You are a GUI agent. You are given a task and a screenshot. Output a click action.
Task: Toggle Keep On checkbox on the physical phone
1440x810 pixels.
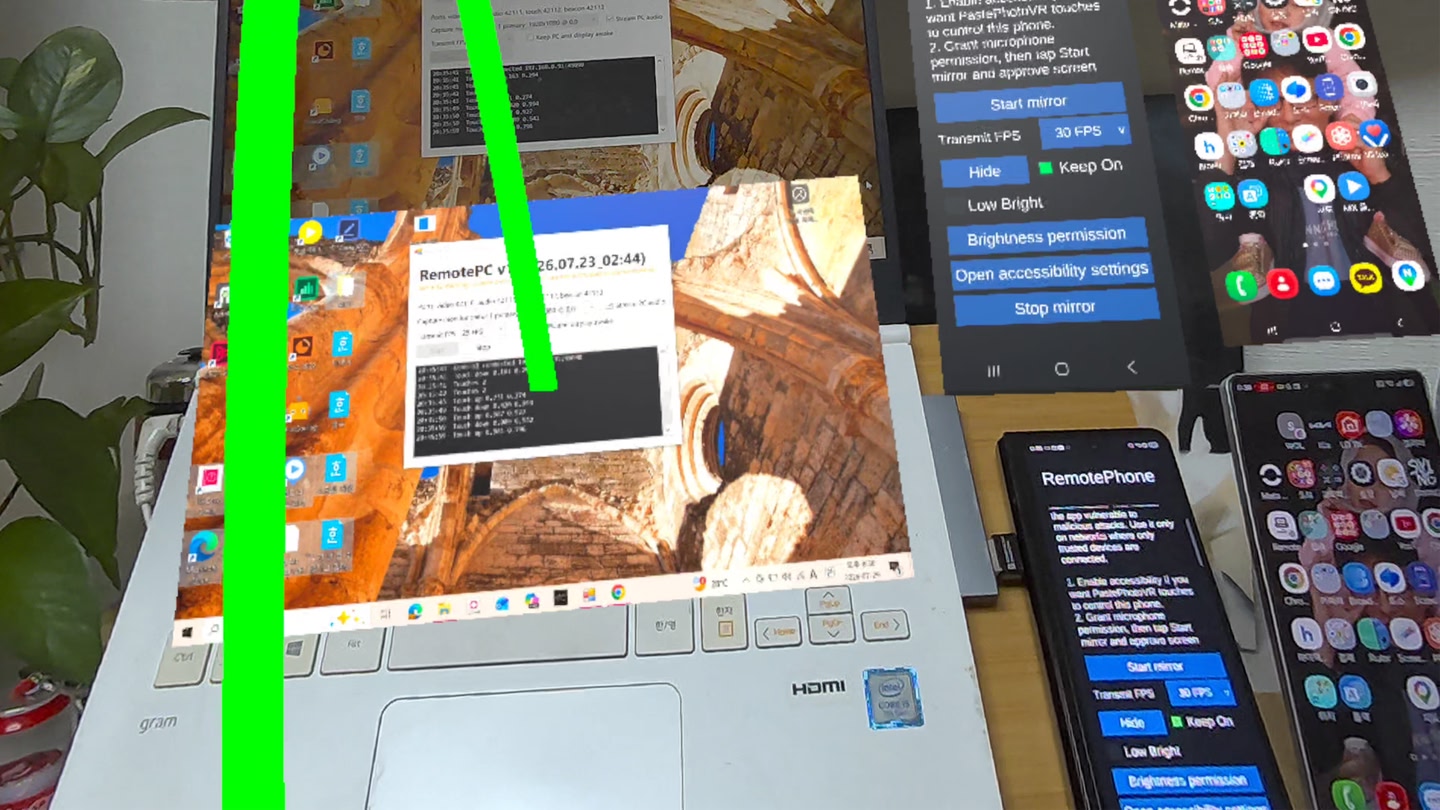point(1177,721)
